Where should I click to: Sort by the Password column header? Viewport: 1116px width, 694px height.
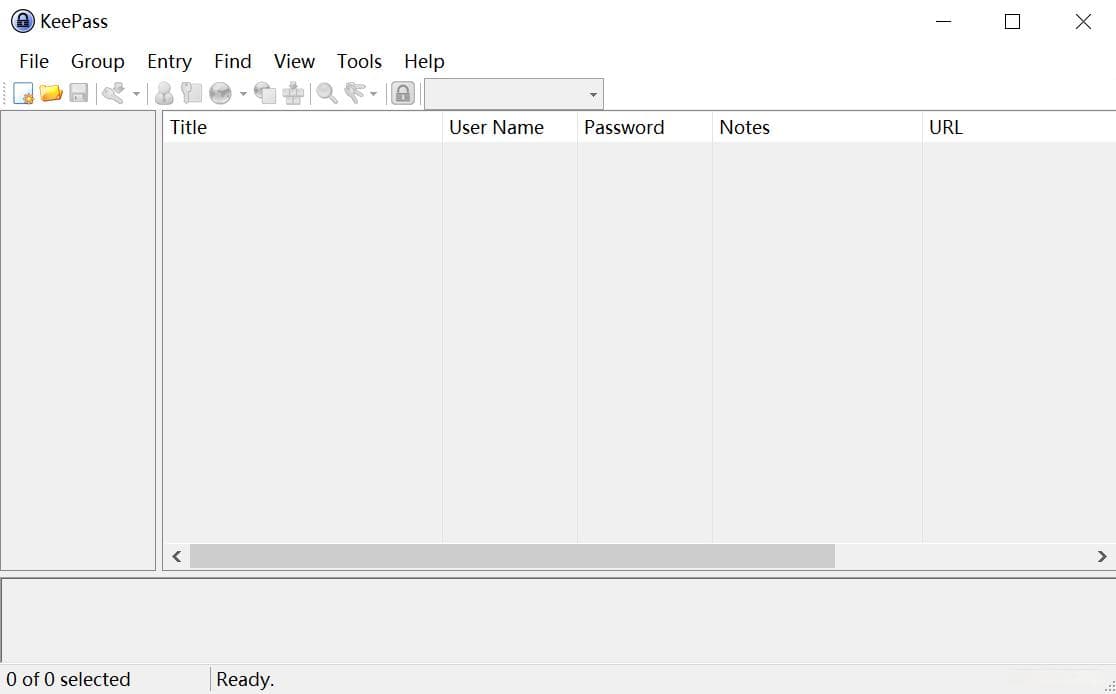645,127
